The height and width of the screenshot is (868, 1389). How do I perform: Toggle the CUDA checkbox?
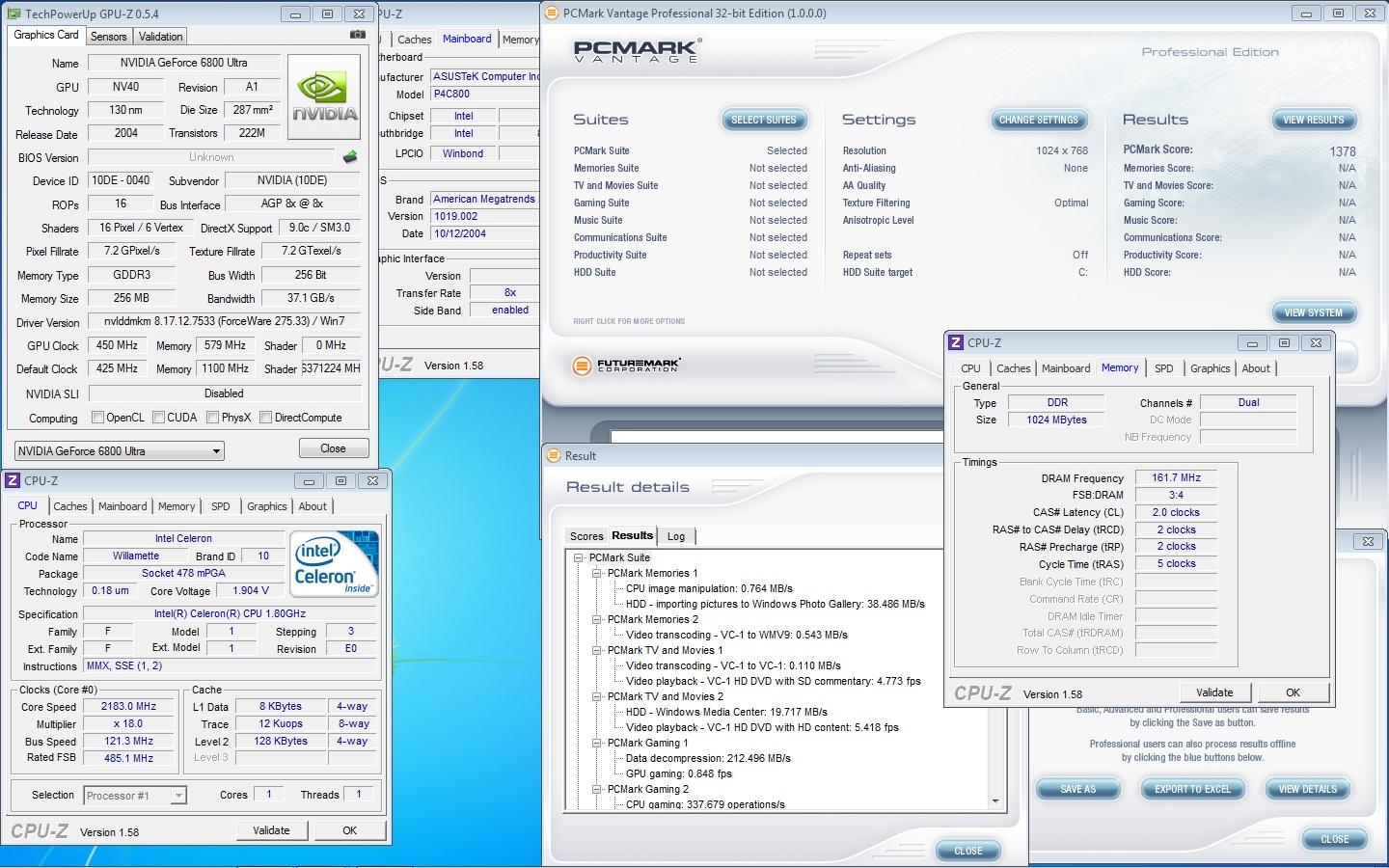158,418
